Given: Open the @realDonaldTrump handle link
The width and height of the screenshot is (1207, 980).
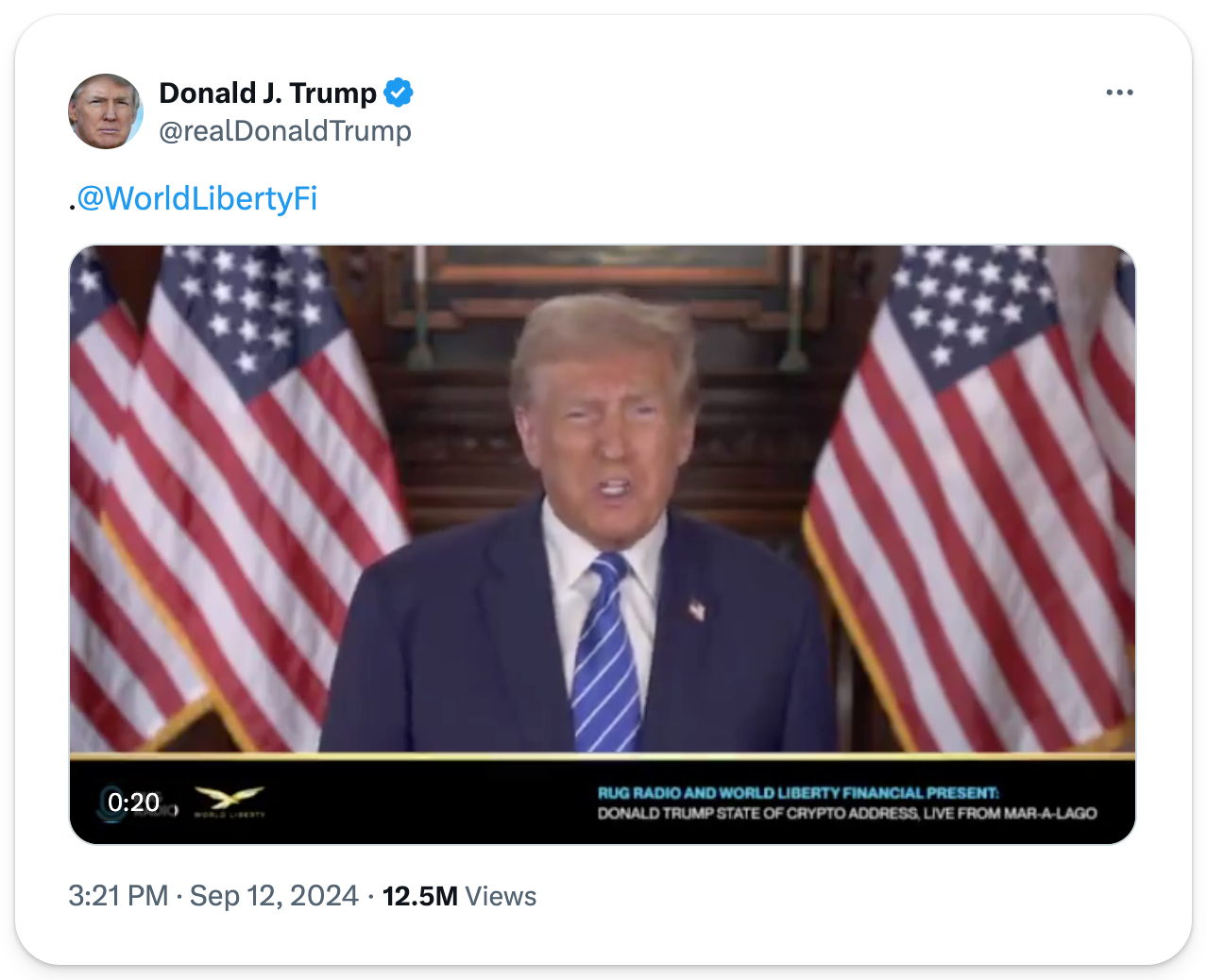Looking at the screenshot, I should click(285, 131).
